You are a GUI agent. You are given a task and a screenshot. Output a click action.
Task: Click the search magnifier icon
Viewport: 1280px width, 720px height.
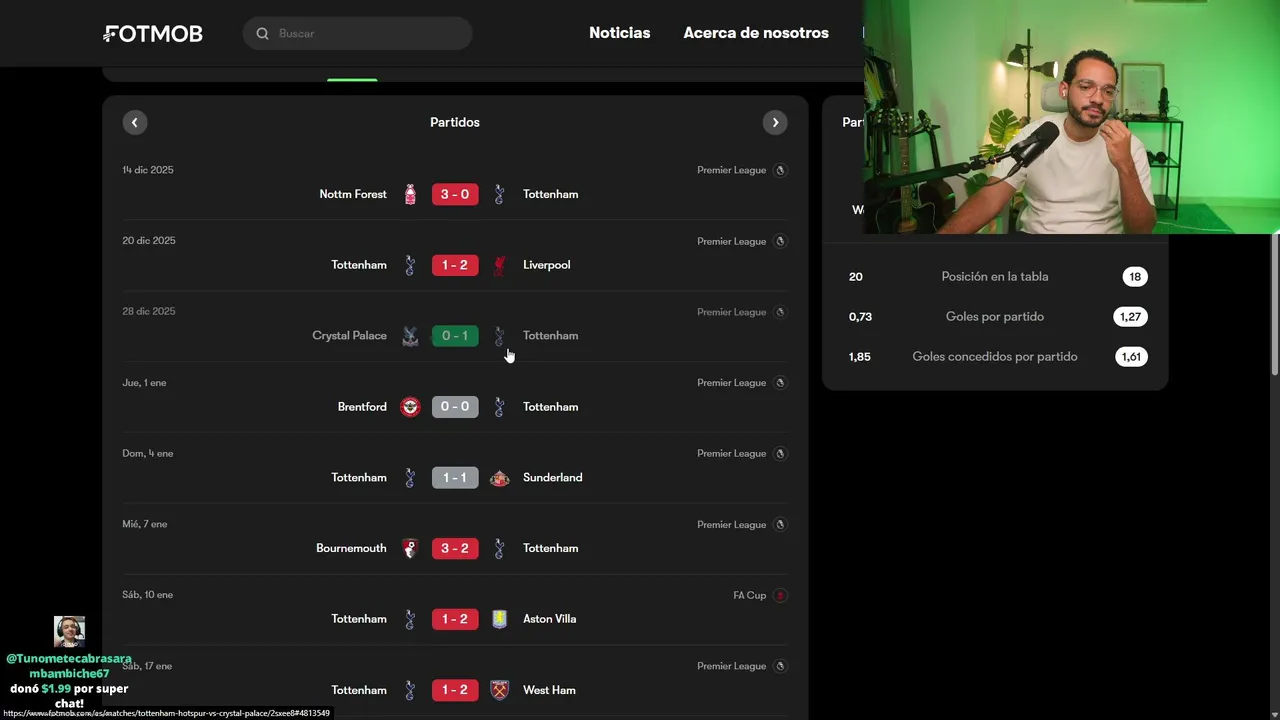(262, 33)
